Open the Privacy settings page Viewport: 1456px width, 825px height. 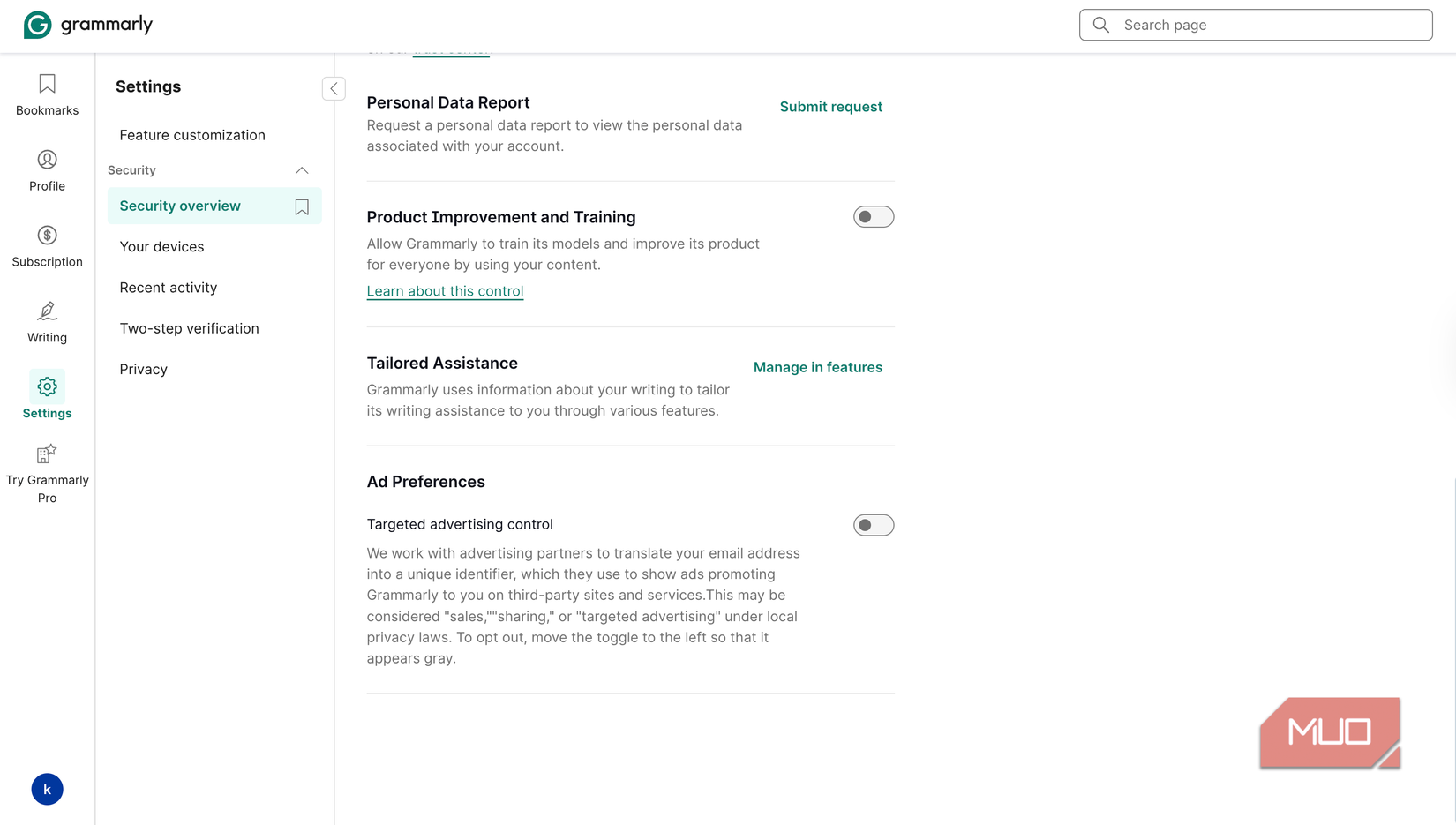click(143, 369)
